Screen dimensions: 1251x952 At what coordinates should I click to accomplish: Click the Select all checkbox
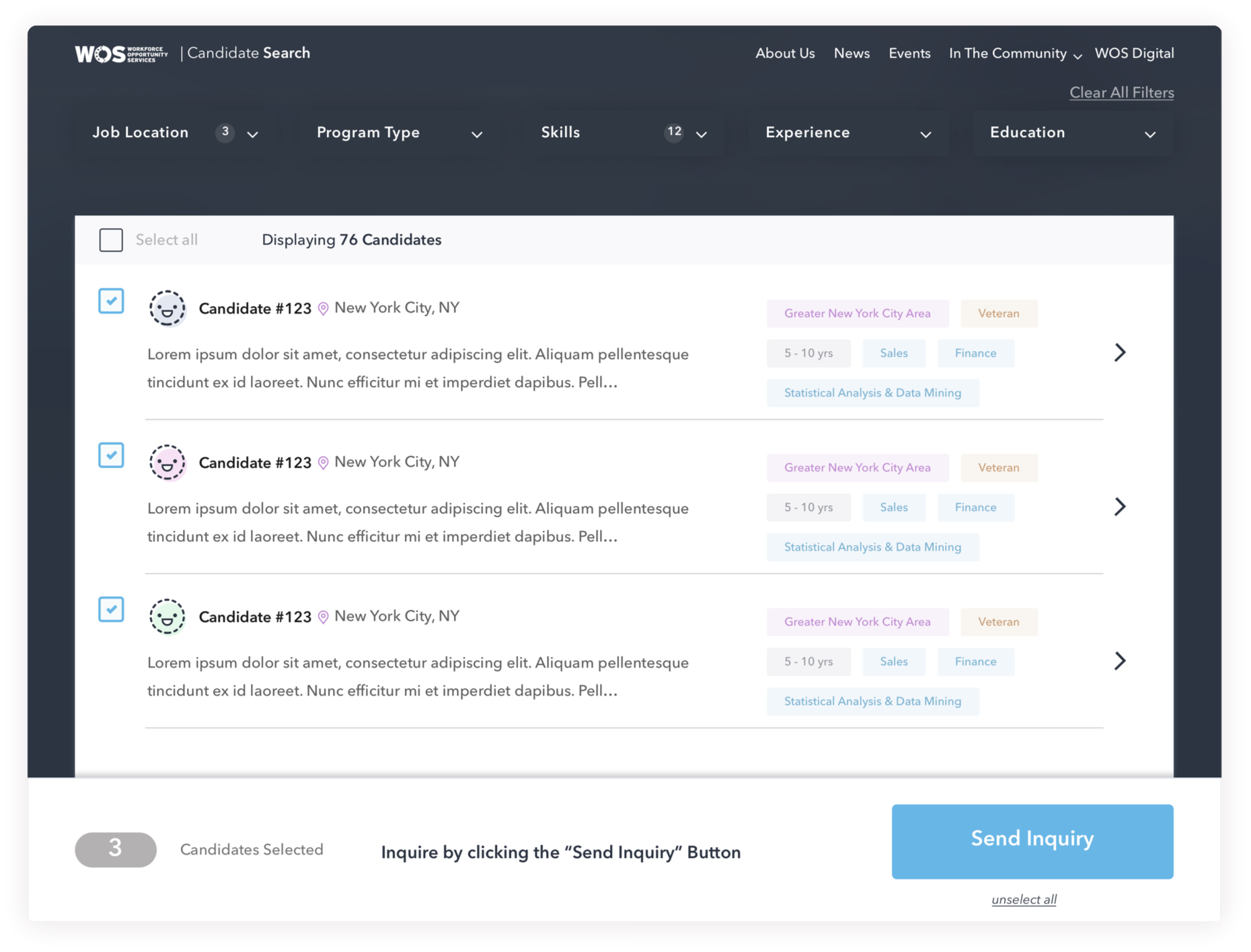pyautogui.click(x=111, y=239)
